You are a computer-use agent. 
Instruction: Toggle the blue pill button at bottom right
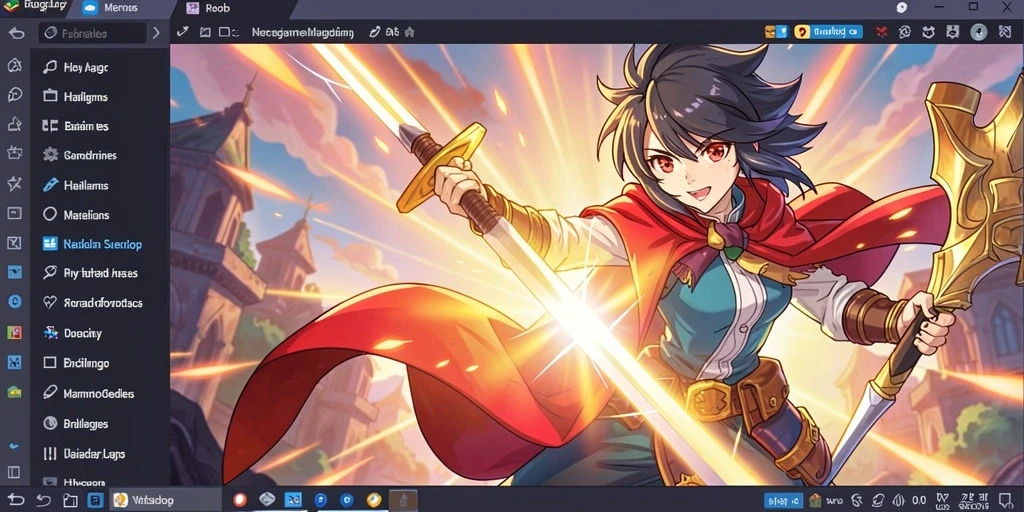coord(784,500)
